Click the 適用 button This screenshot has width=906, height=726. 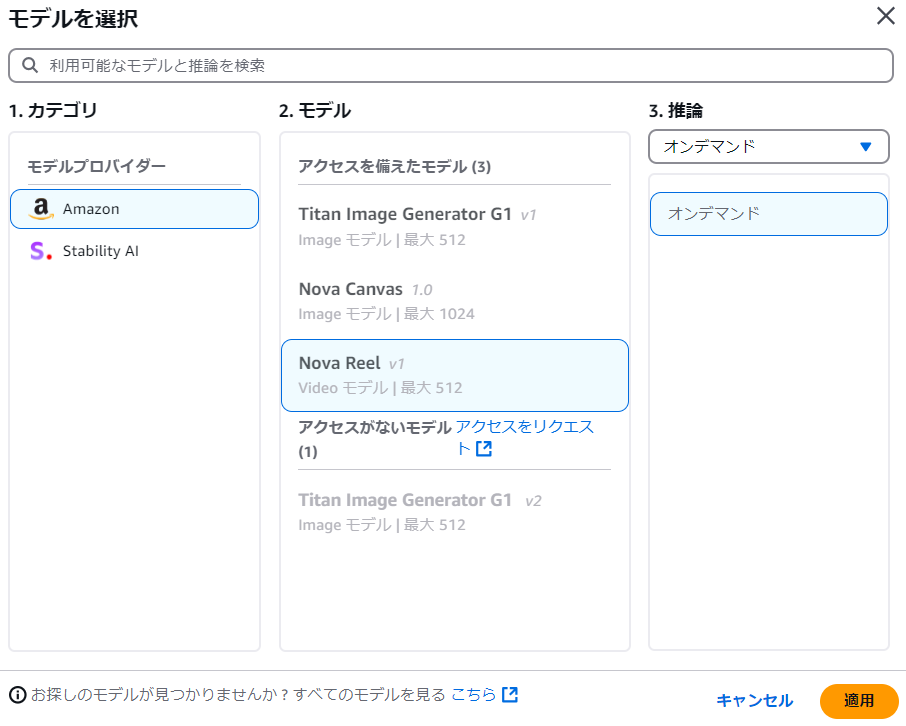(859, 701)
